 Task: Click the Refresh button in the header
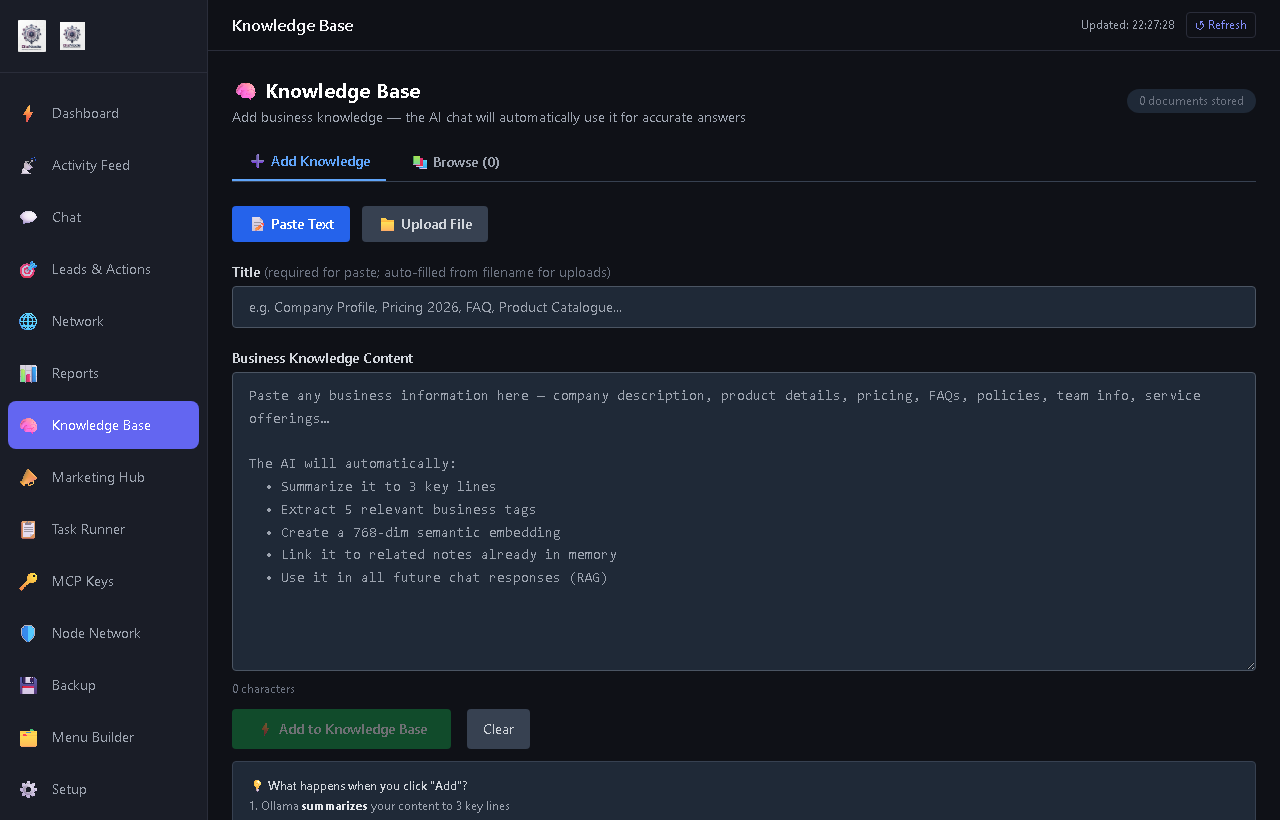pyautogui.click(x=1220, y=25)
